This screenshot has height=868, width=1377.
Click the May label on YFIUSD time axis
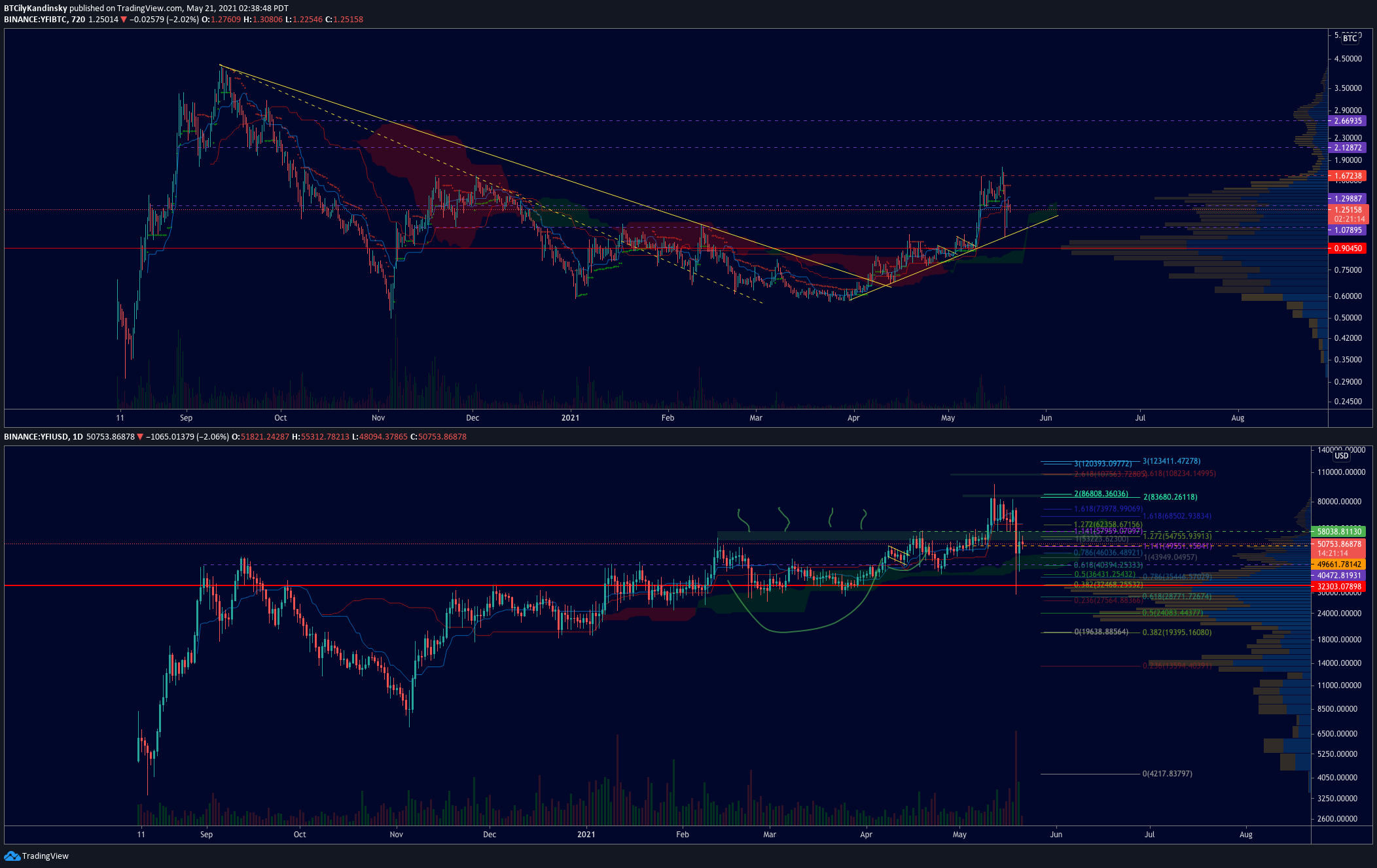(959, 835)
